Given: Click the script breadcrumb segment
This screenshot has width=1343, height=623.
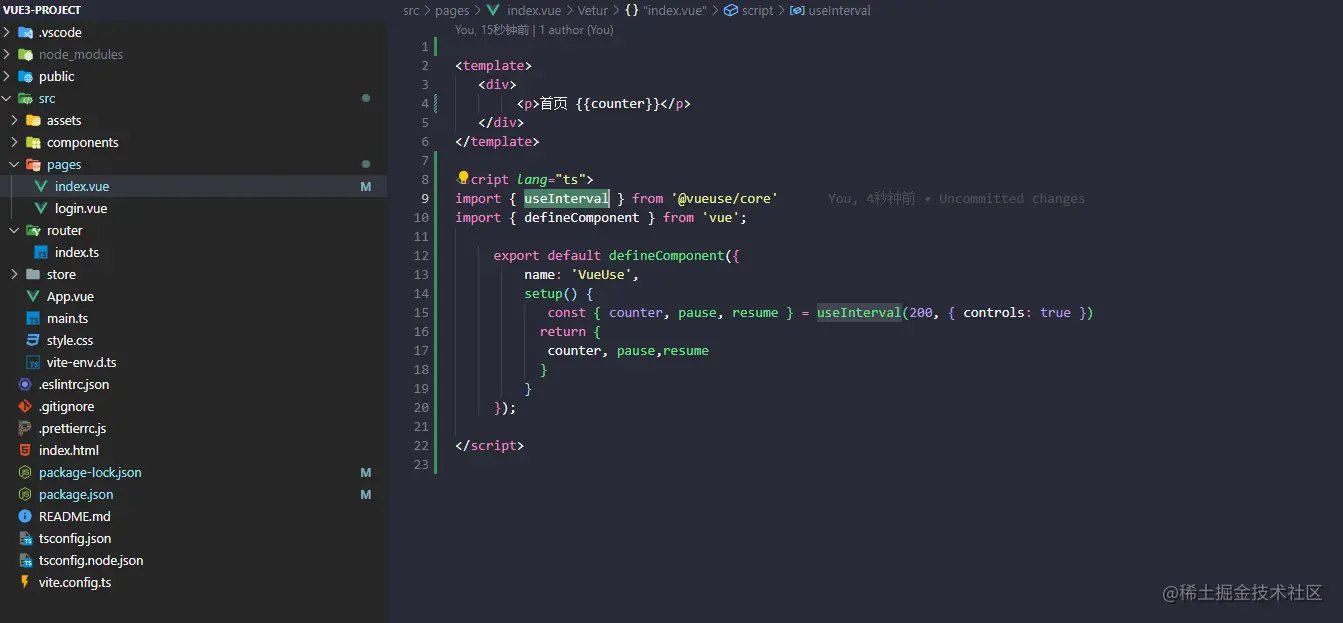Looking at the screenshot, I should click(x=757, y=10).
